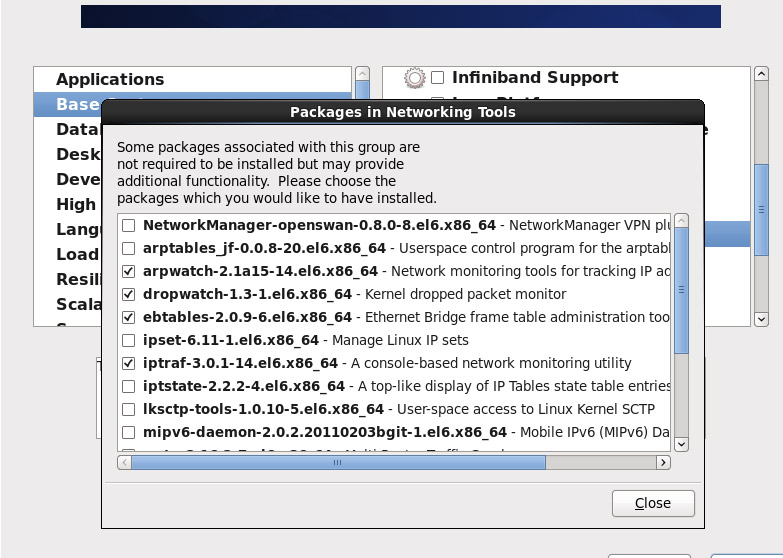Select the NetworkManager-openswan package row text
The height and width of the screenshot is (558, 783).
click(406, 225)
